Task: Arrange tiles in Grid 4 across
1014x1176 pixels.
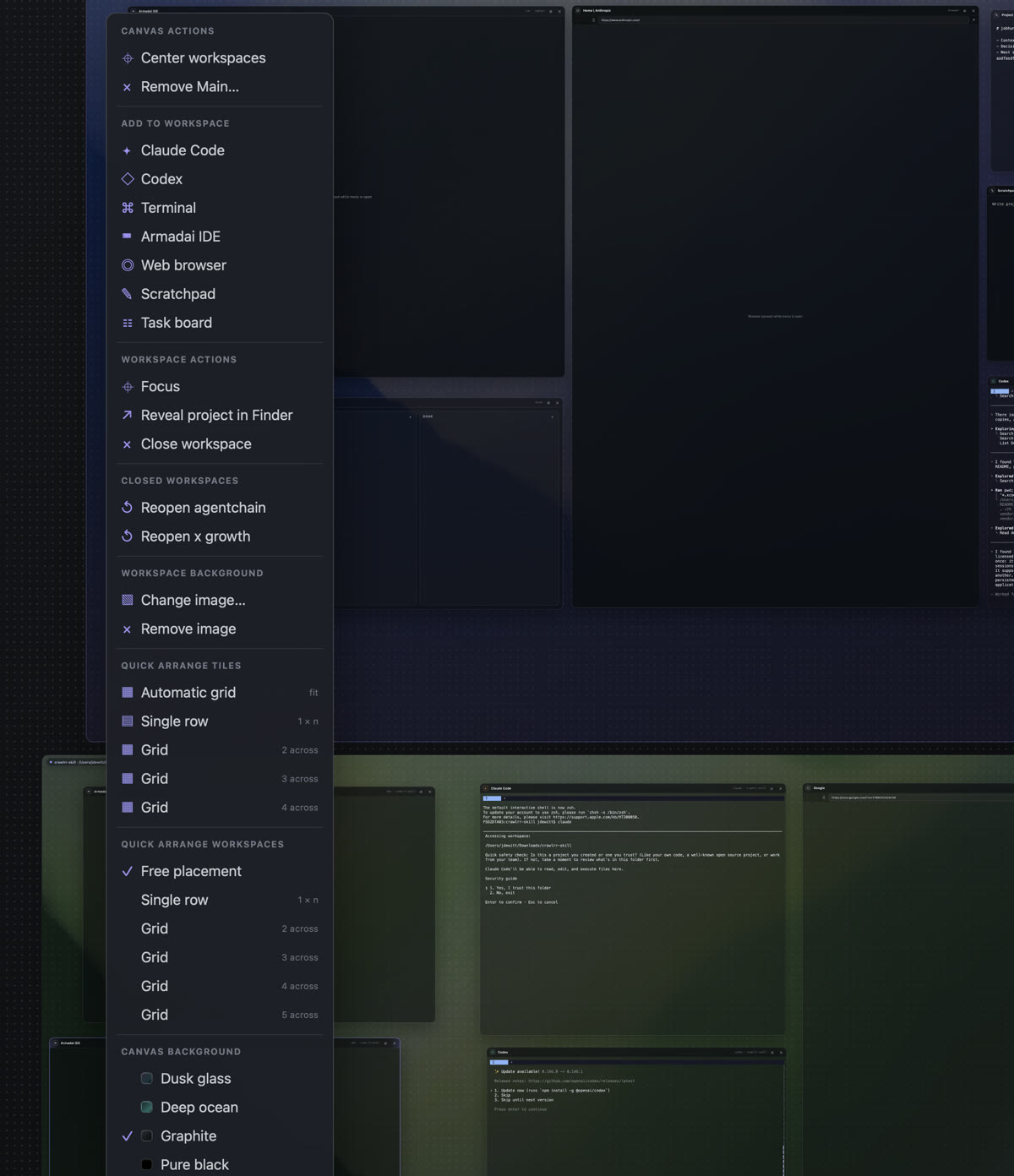Action: click(220, 807)
